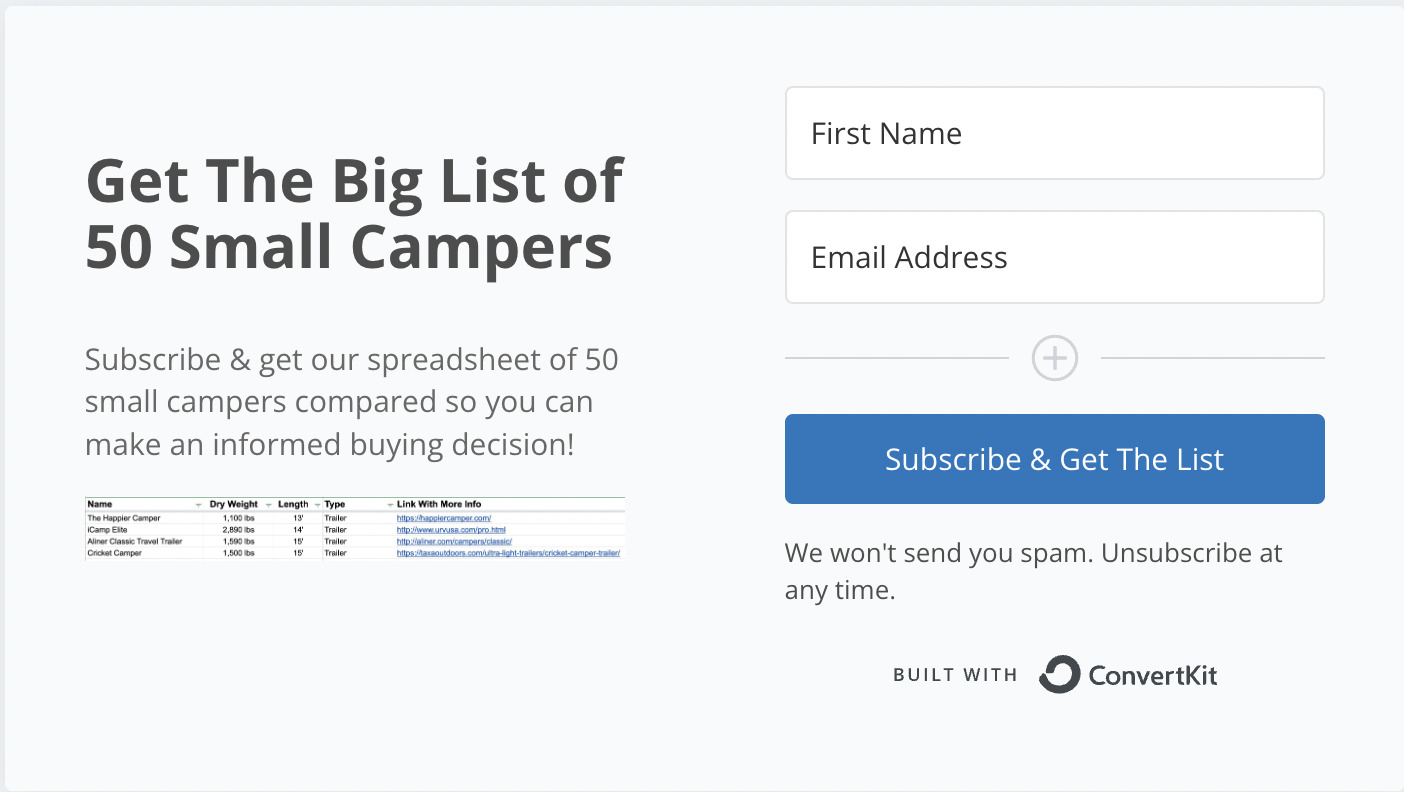Open the Length column filter dropdown
The height and width of the screenshot is (792, 1404).
[x=315, y=503]
